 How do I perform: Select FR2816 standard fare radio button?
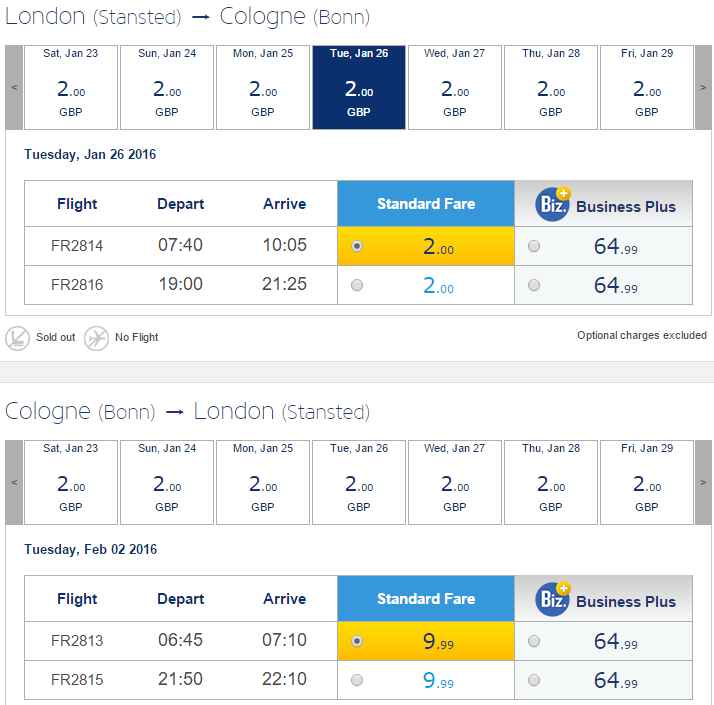[x=357, y=285]
